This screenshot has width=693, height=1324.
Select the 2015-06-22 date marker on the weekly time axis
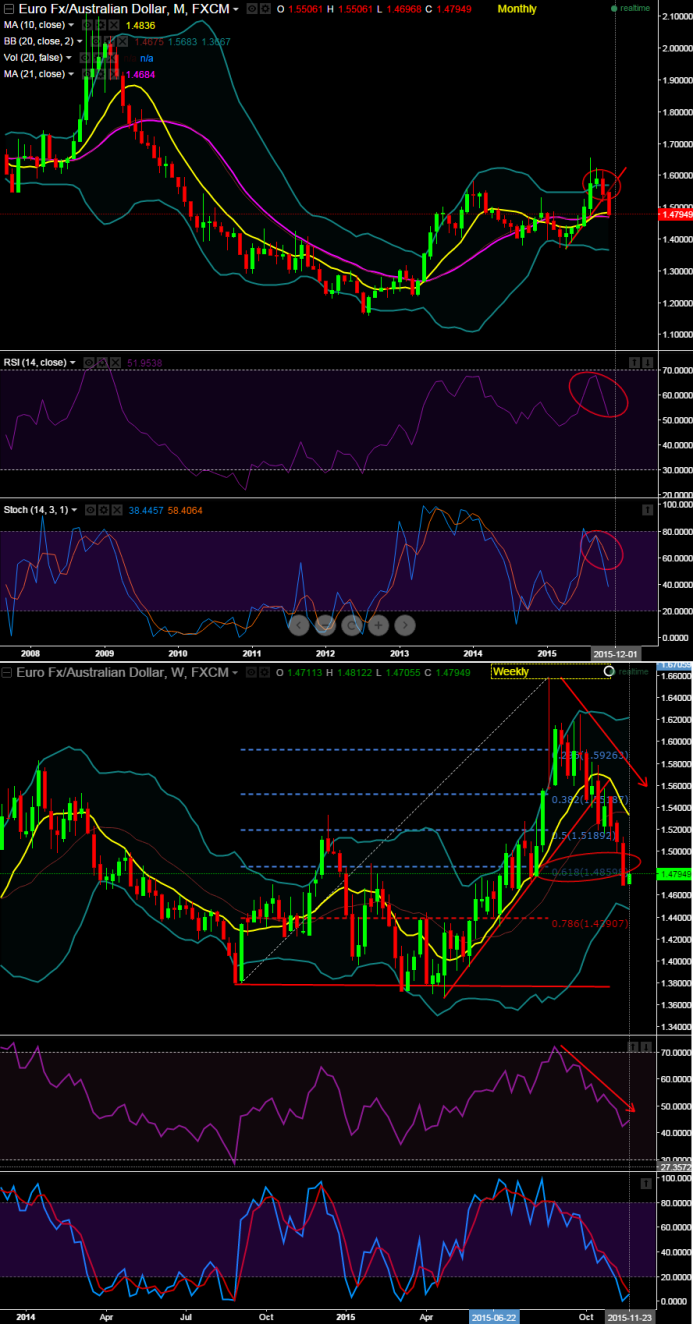point(494,1317)
